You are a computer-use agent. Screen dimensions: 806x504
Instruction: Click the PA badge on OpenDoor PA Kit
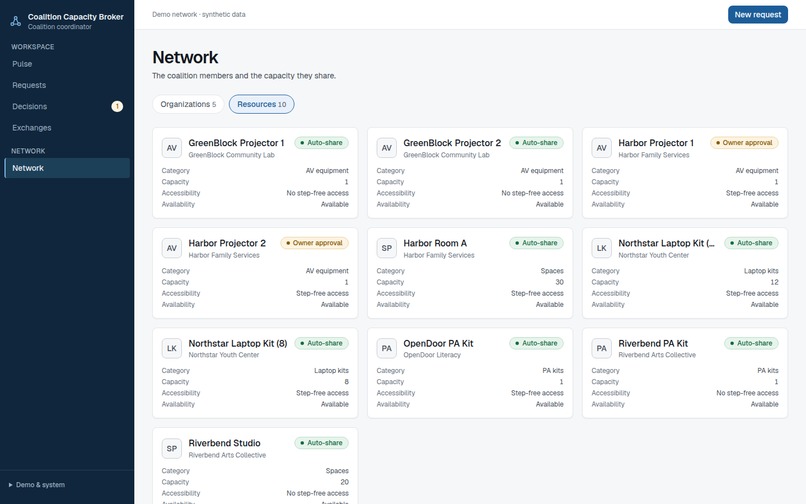pos(387,348)
